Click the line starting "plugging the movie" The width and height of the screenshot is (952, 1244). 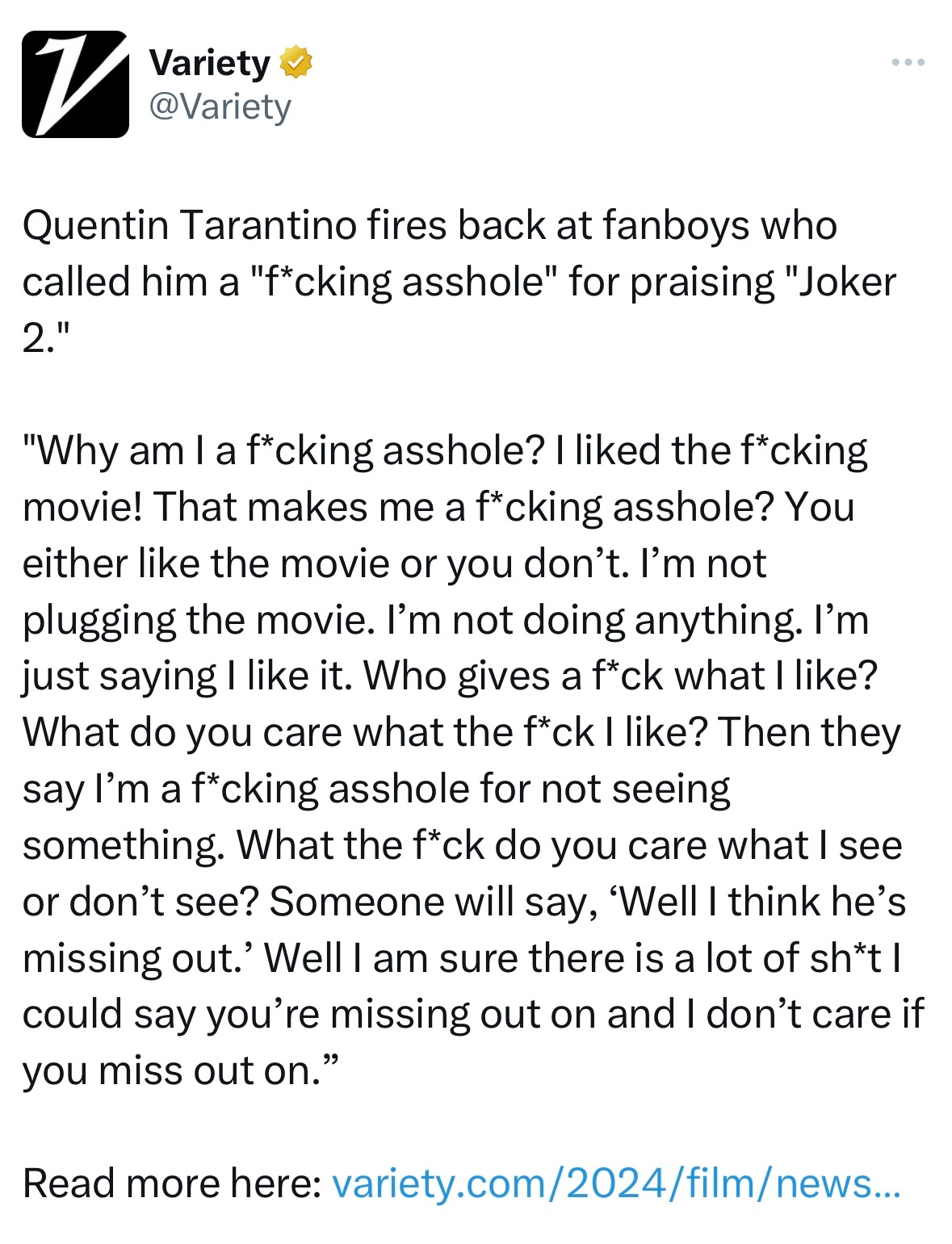point(446,620)
